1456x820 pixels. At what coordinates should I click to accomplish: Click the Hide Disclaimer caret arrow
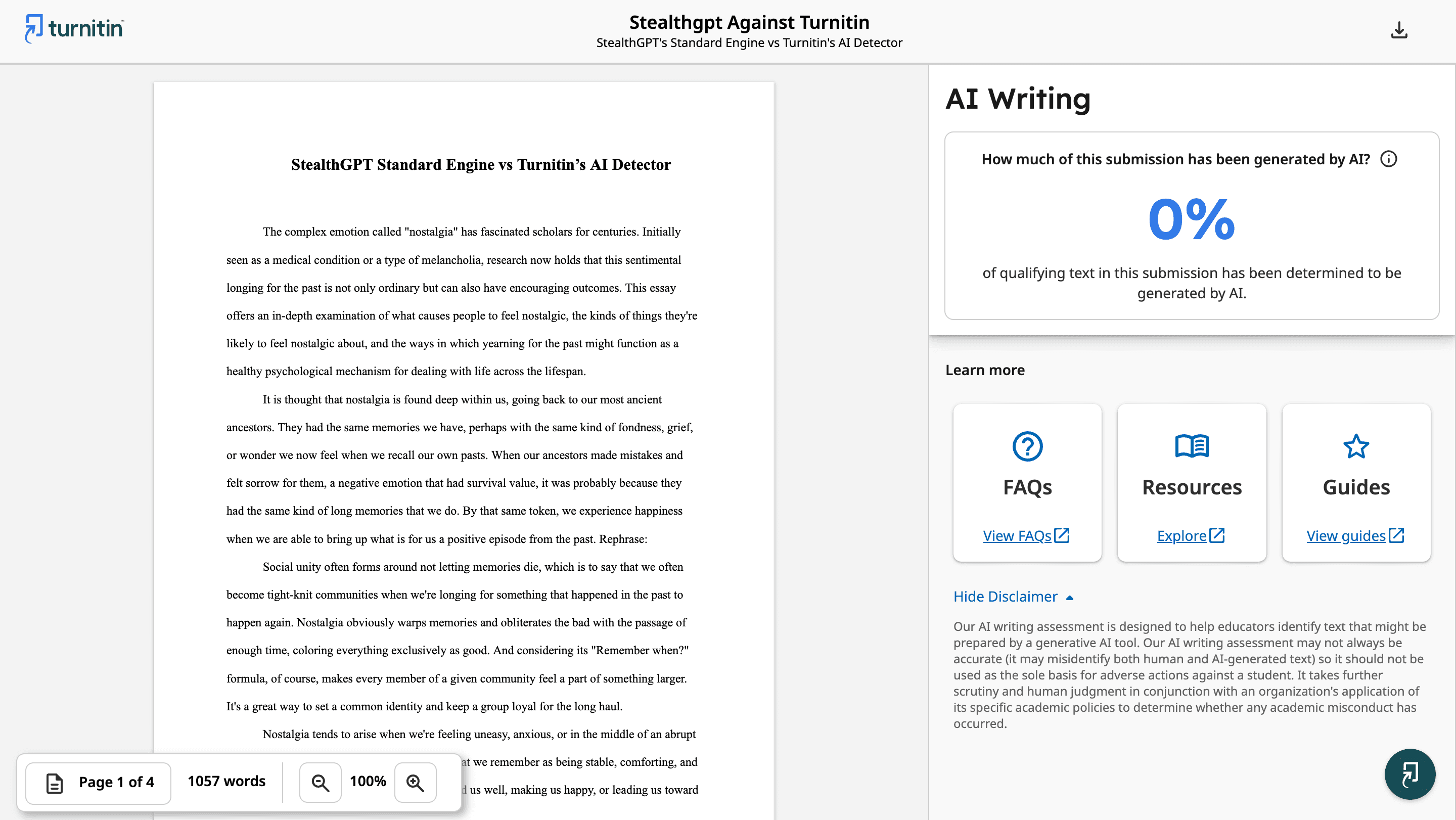click(x=1069, y=598)
